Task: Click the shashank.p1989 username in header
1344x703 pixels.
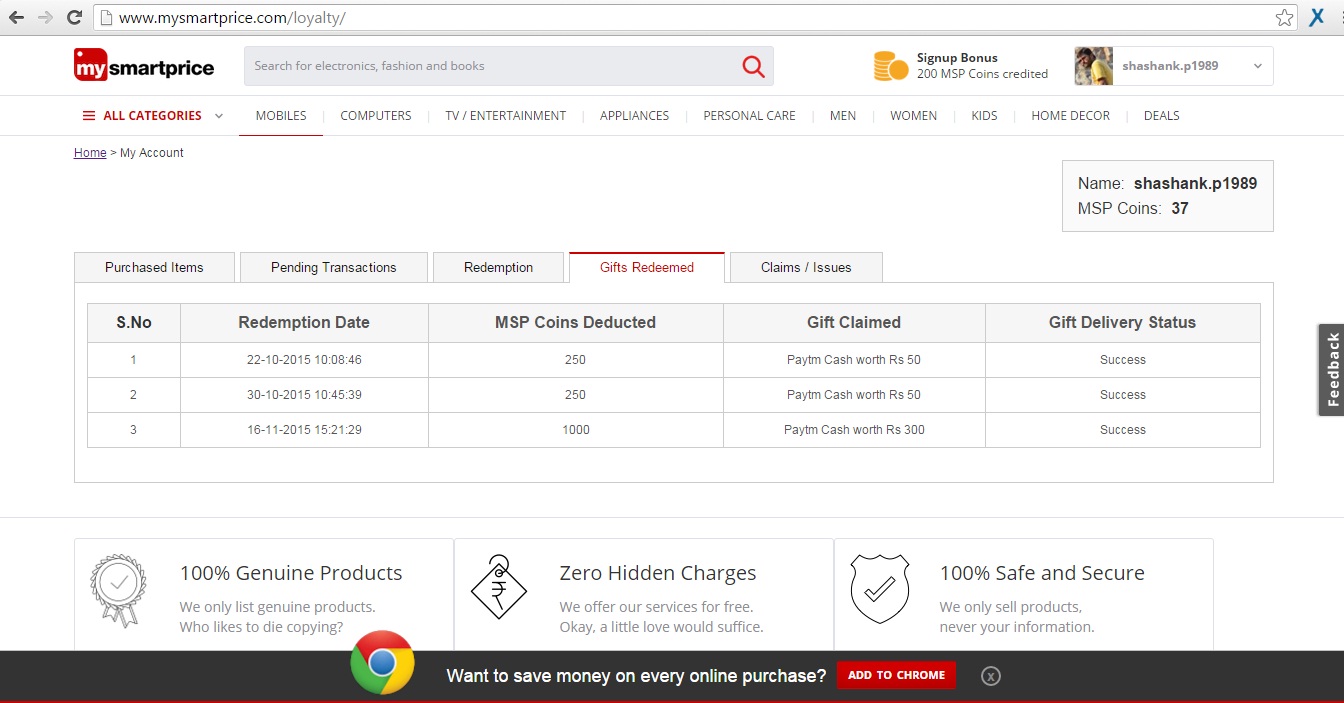Action: pos(1170,66)
